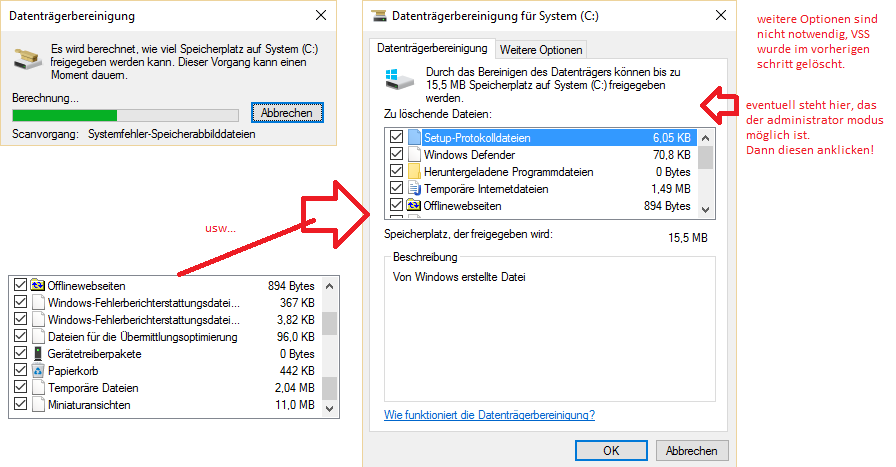The height and width of the screenshot is (467, 896).
Task: Click Dateien für die Übermittlungsoptimierung icon
Action: pos(38,336)
